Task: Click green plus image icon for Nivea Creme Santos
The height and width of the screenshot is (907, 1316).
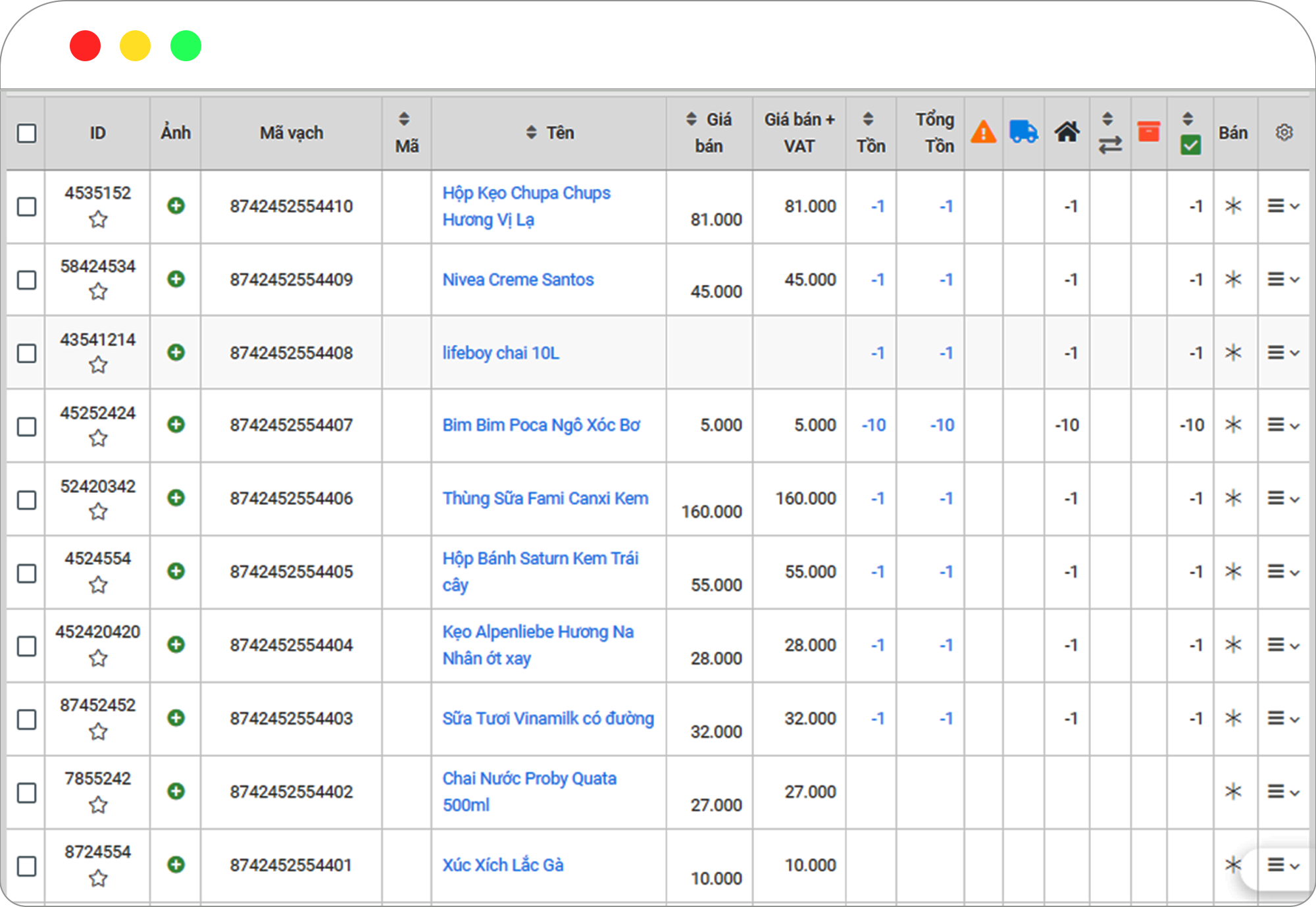Action: point(176,279)
